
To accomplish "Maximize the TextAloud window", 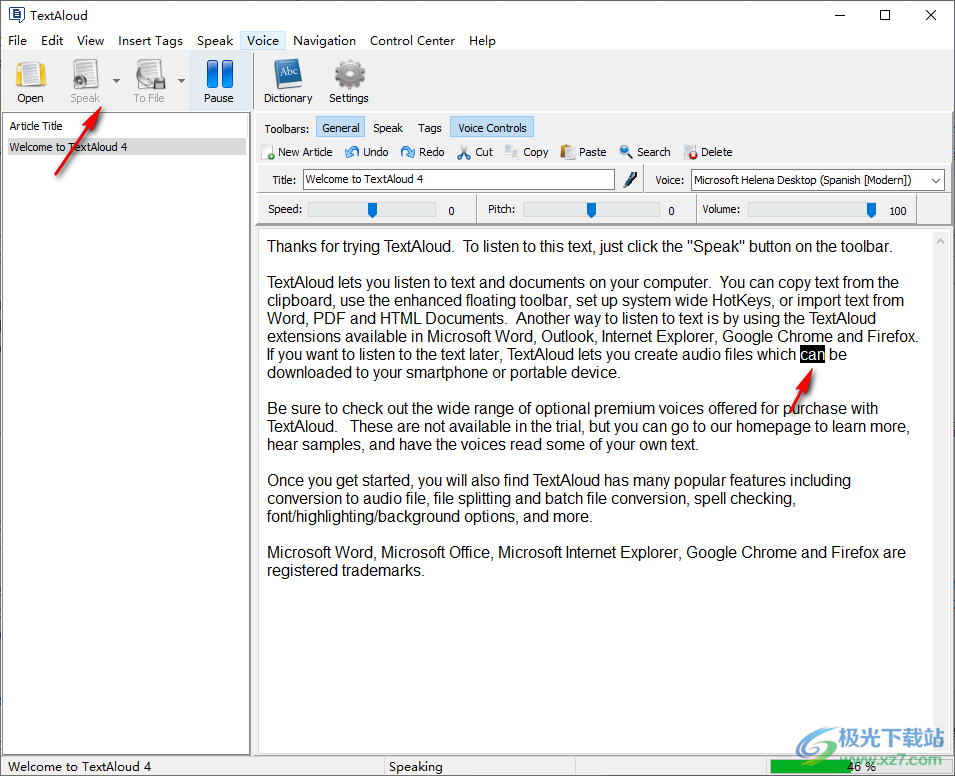I will (885, 15).
